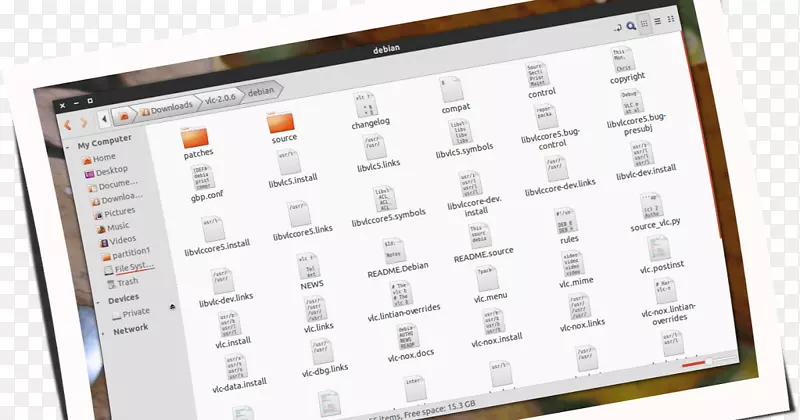Open Pictures in the sidebar
800x420 pixels.
tap(115, 213)
